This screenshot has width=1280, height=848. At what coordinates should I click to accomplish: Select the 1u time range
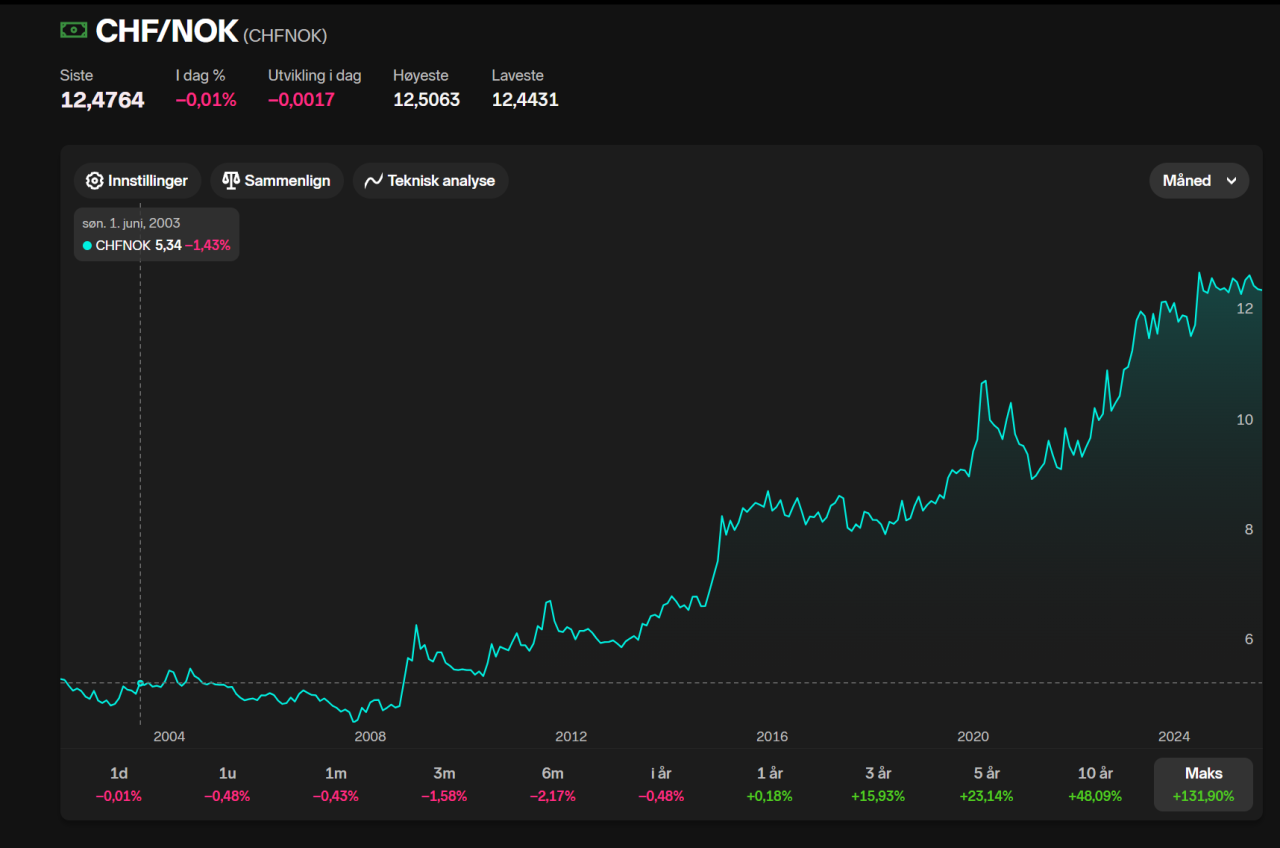point(227,784)
